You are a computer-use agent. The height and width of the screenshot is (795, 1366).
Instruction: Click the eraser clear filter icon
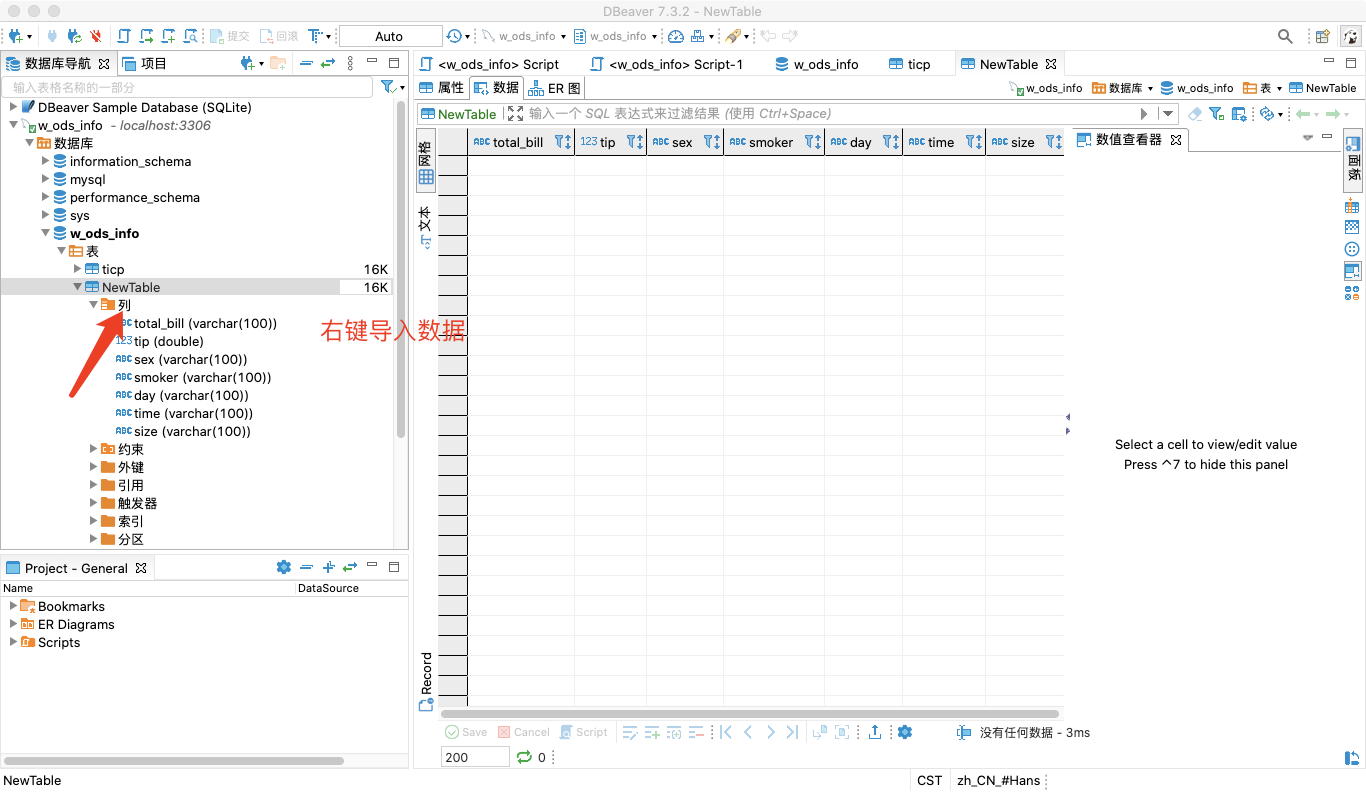click(x=1195, y=114)
